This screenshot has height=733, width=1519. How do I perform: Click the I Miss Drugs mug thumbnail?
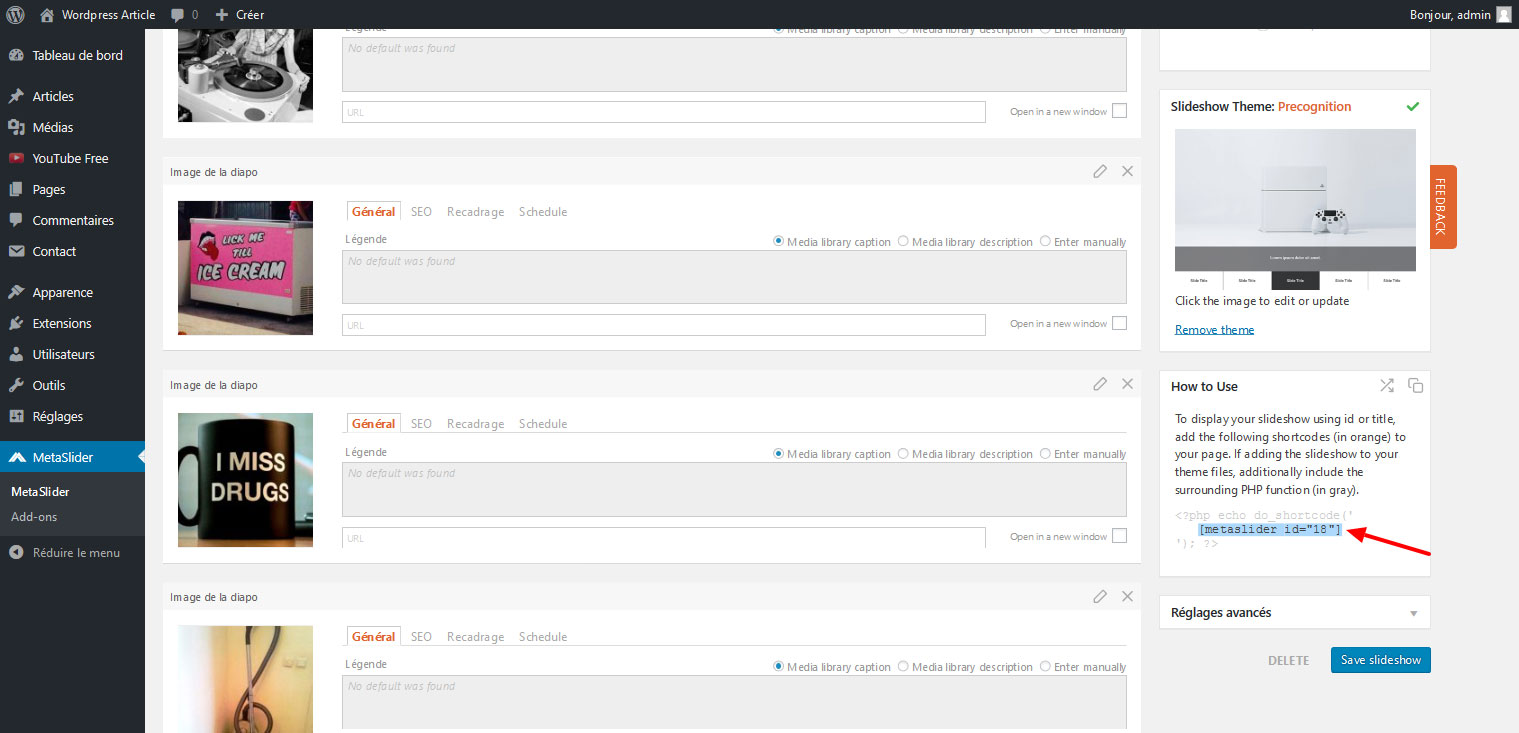(x=245, y=480)
